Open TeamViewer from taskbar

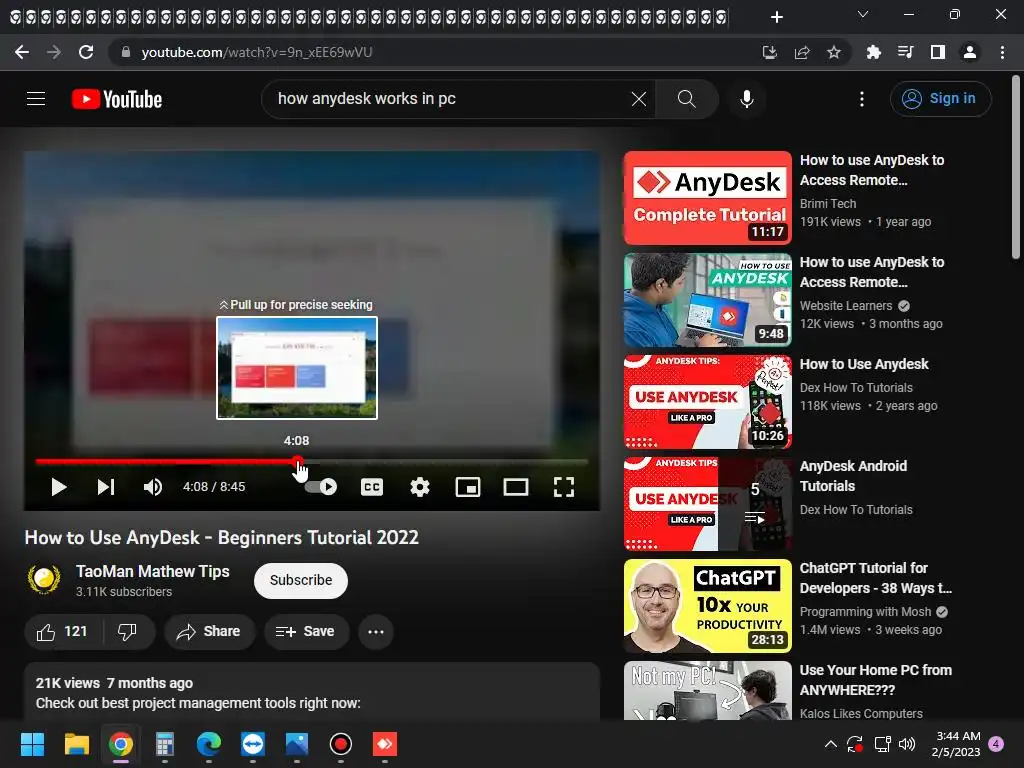[x=253, y=744]
